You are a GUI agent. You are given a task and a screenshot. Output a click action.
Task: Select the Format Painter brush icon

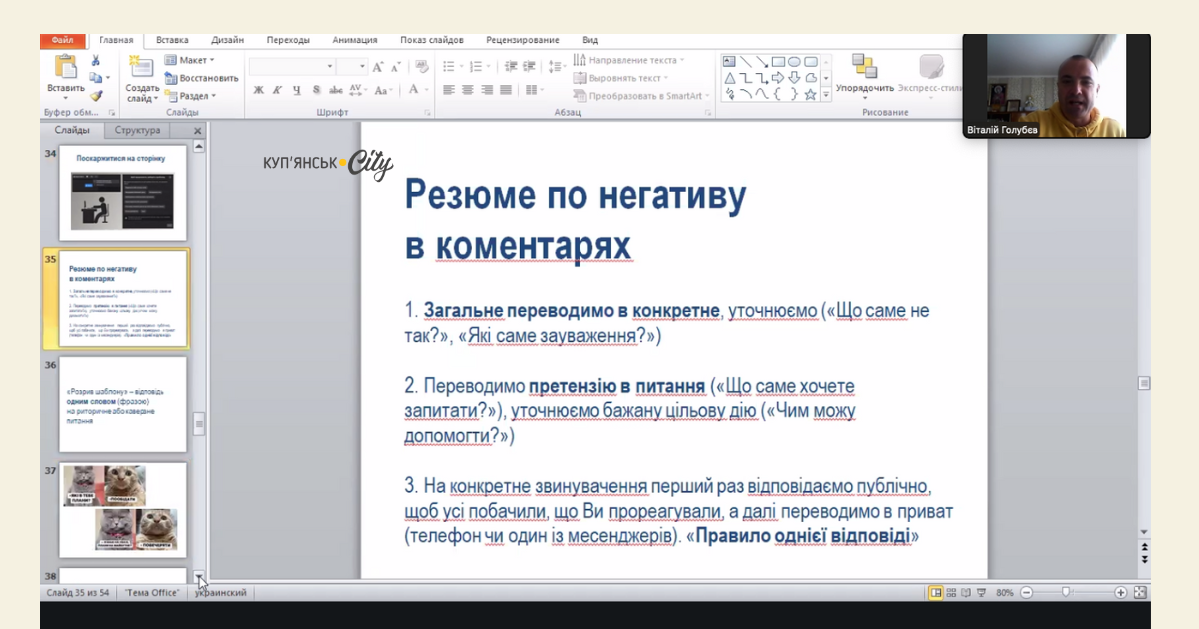pos(96,96)
